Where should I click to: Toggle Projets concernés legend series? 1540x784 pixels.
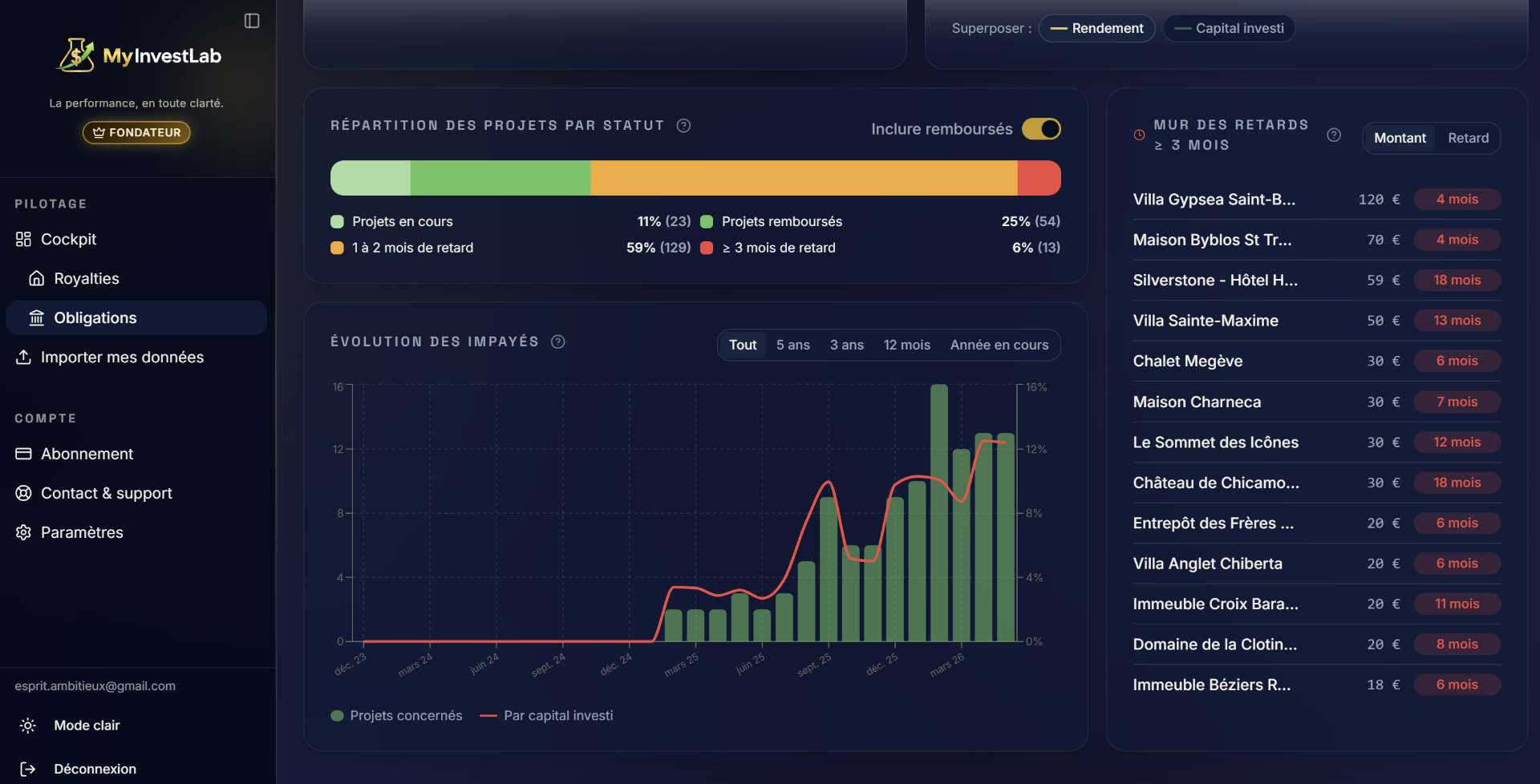tap(396, 716)
